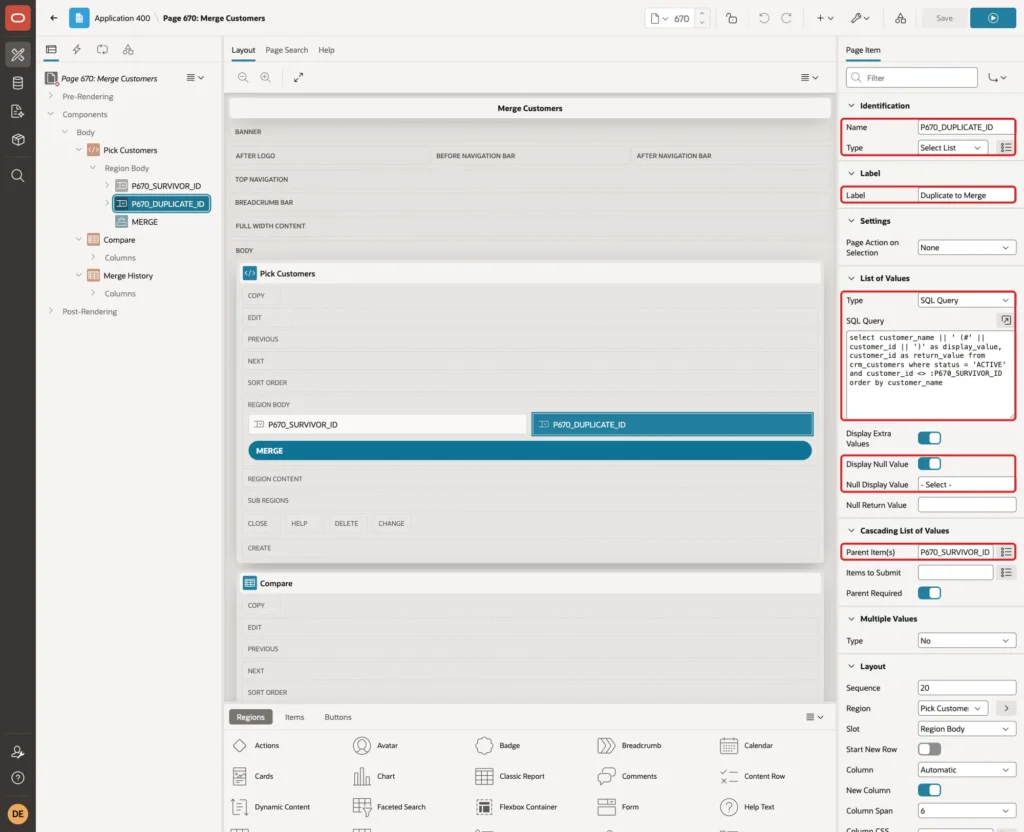Expand layout to full screen
The height and width of the screenshot is (832, 1024).
pyautogui.click(x=298, y=77)
